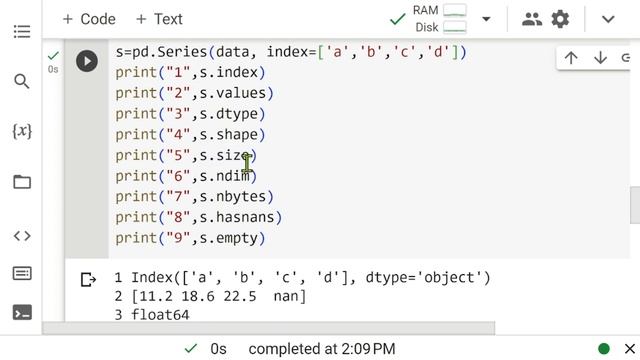Open the share people icon
This screenshot has height=360, width=640.
tap(532, 19)
